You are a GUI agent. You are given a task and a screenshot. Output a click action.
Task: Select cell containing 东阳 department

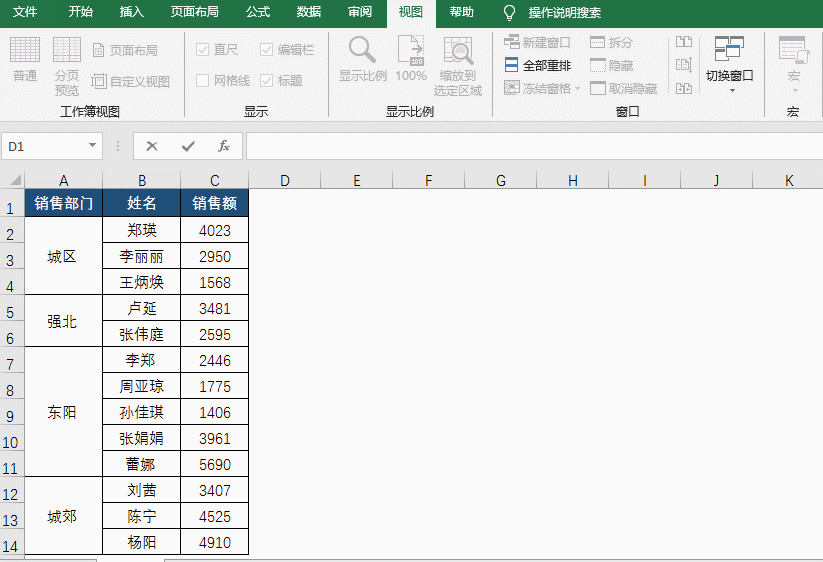[x=63, y=412]
